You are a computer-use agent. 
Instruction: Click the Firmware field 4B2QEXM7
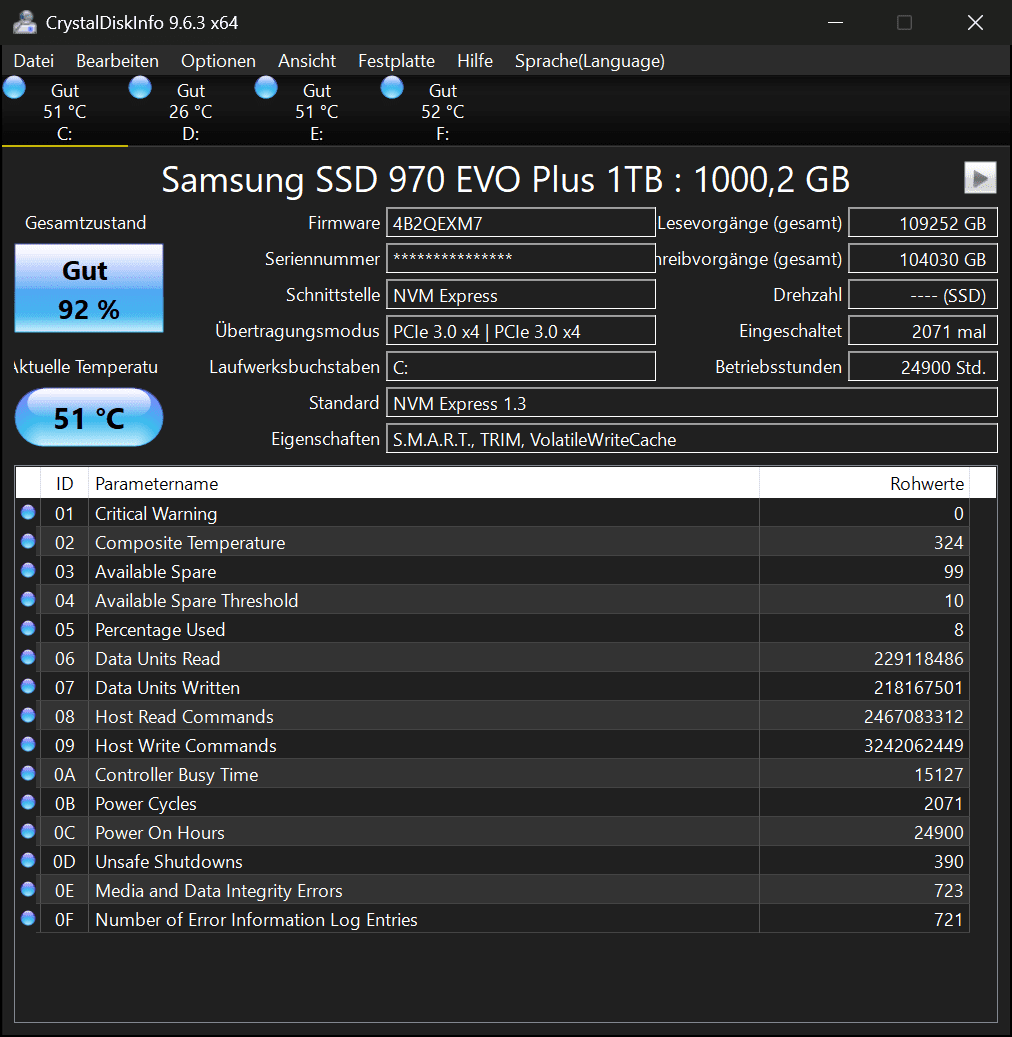point(521,223)
